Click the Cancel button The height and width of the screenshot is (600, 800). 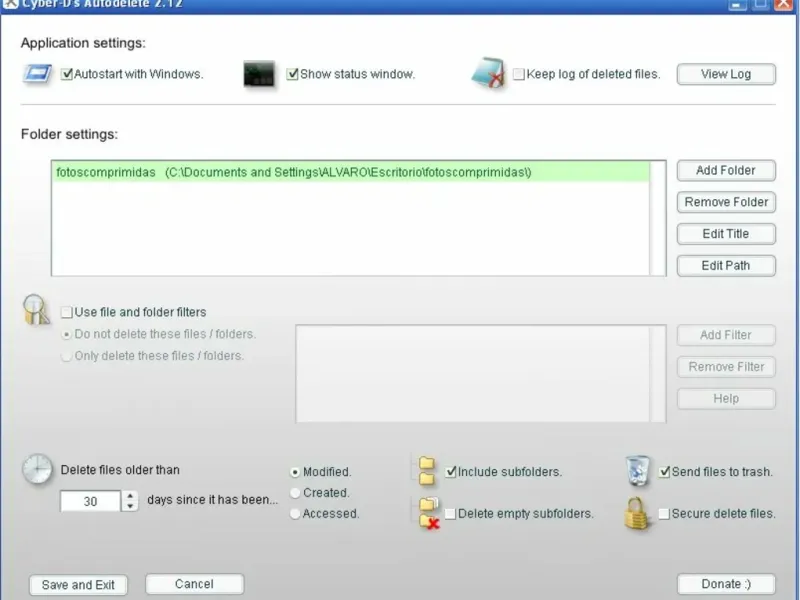194,584
